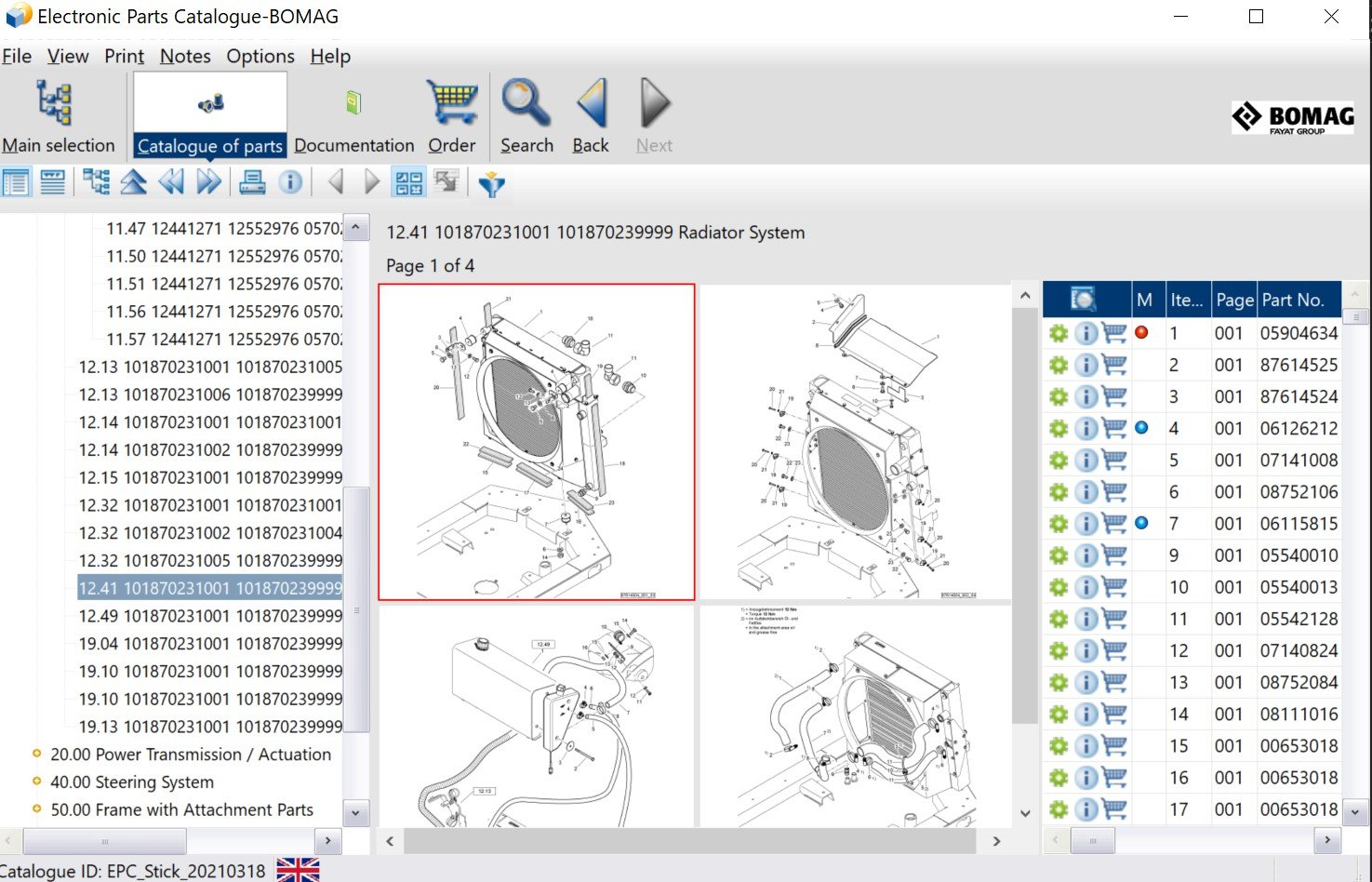Expand 20.00 Power Transmission / Actuation node

37,755
